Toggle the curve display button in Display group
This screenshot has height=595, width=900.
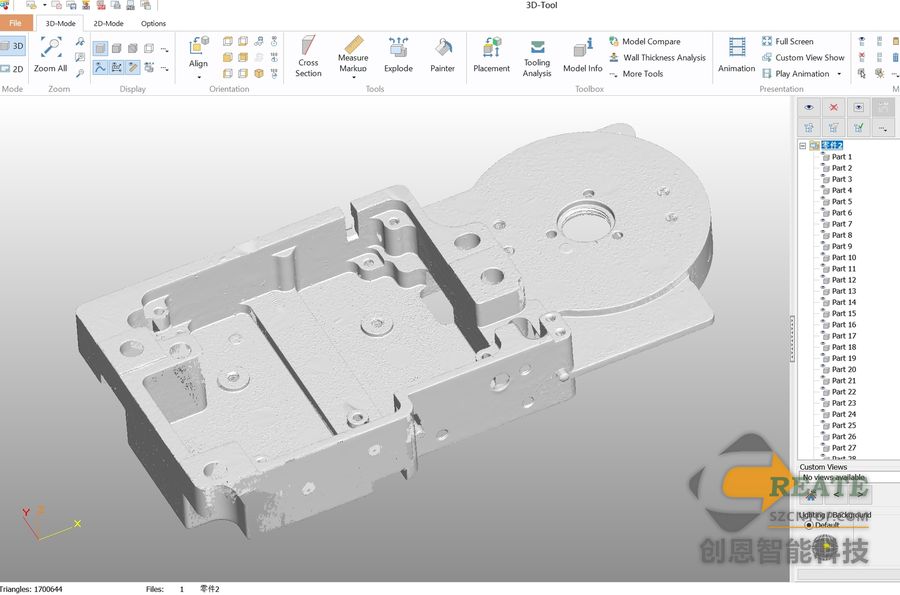pyautogui.click(x=100, y=68)
